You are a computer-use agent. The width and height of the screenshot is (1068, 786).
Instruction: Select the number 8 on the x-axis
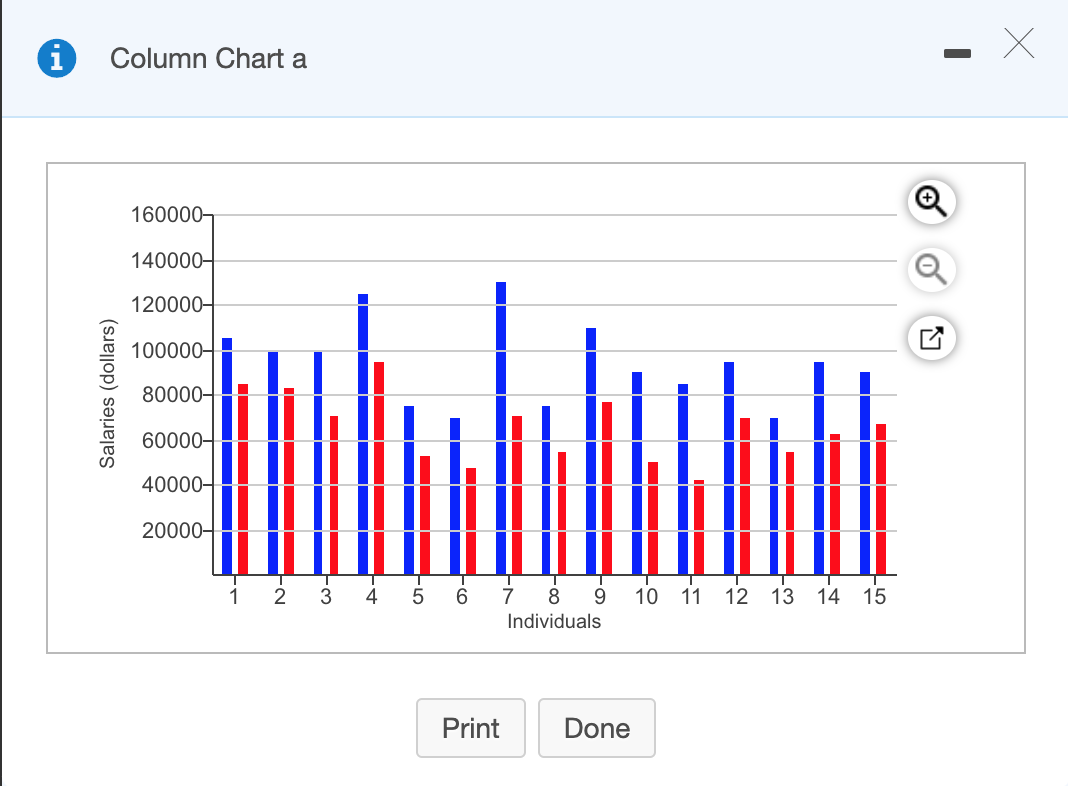click(554, 596)
